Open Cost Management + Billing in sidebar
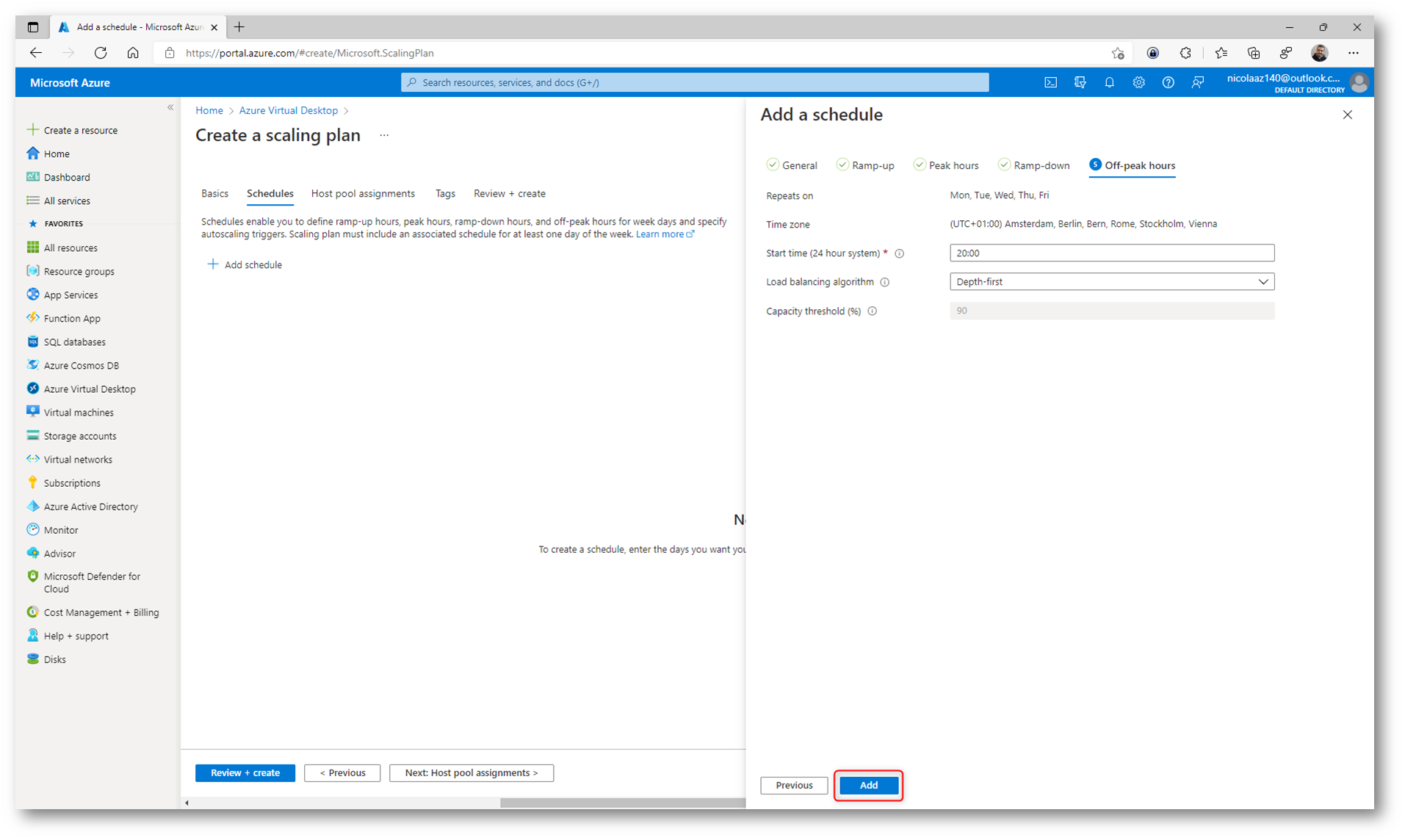Screen dimensions: 1405x840 click(x=101, y=612)
